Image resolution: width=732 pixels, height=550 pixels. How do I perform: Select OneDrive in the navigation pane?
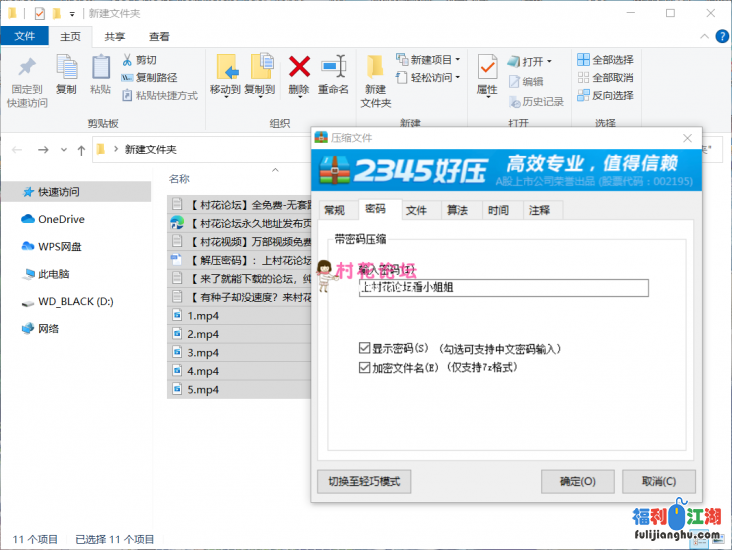pyautogui.click(x=61, y=219)
